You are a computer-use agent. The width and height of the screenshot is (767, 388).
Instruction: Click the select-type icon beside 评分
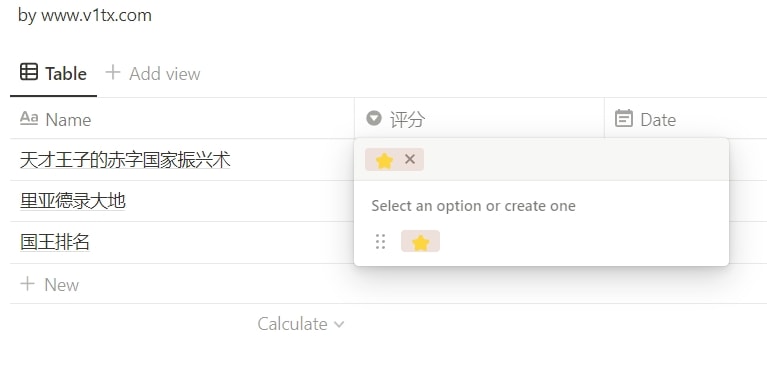374,118
